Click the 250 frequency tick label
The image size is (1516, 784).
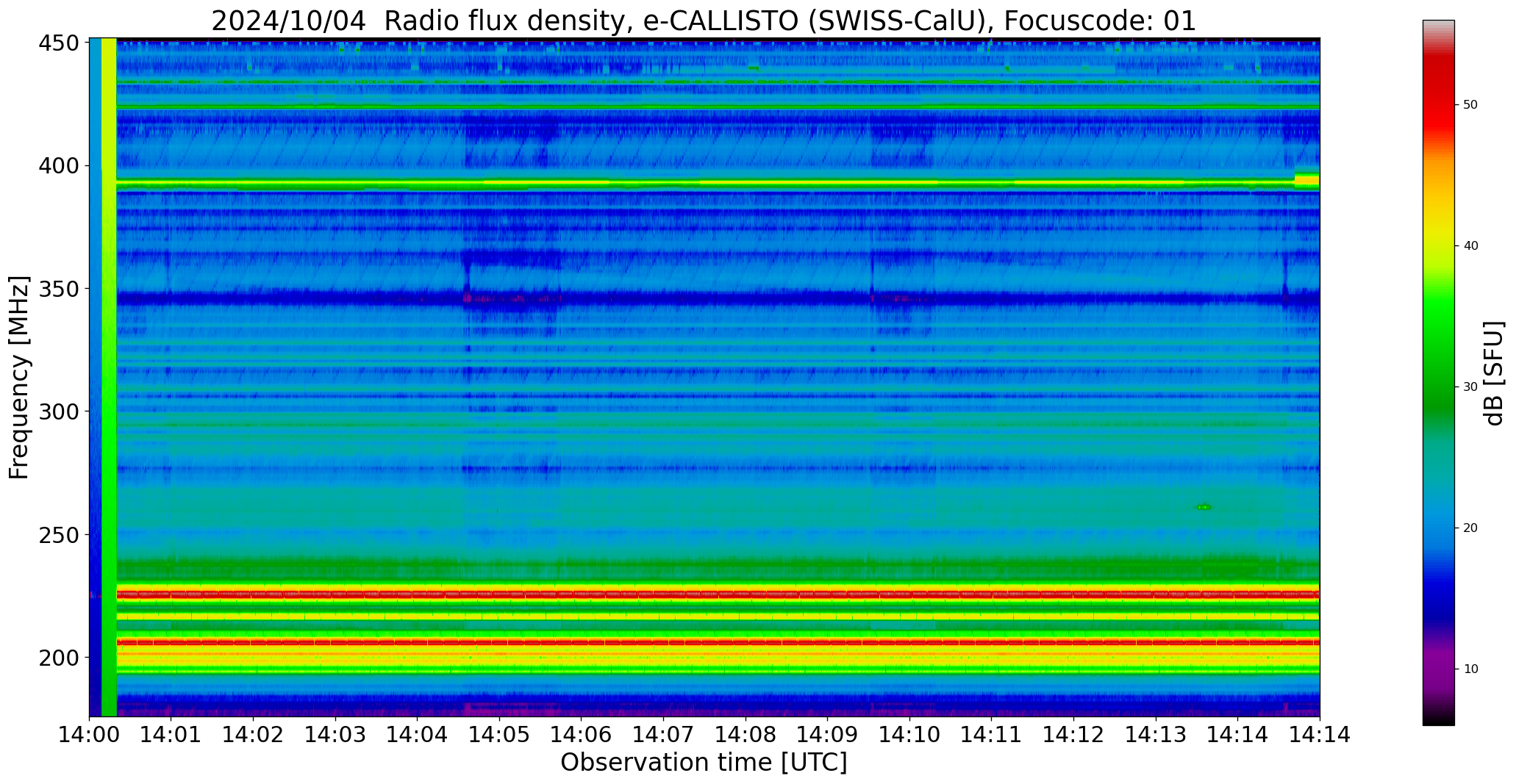tap(58, 535)
